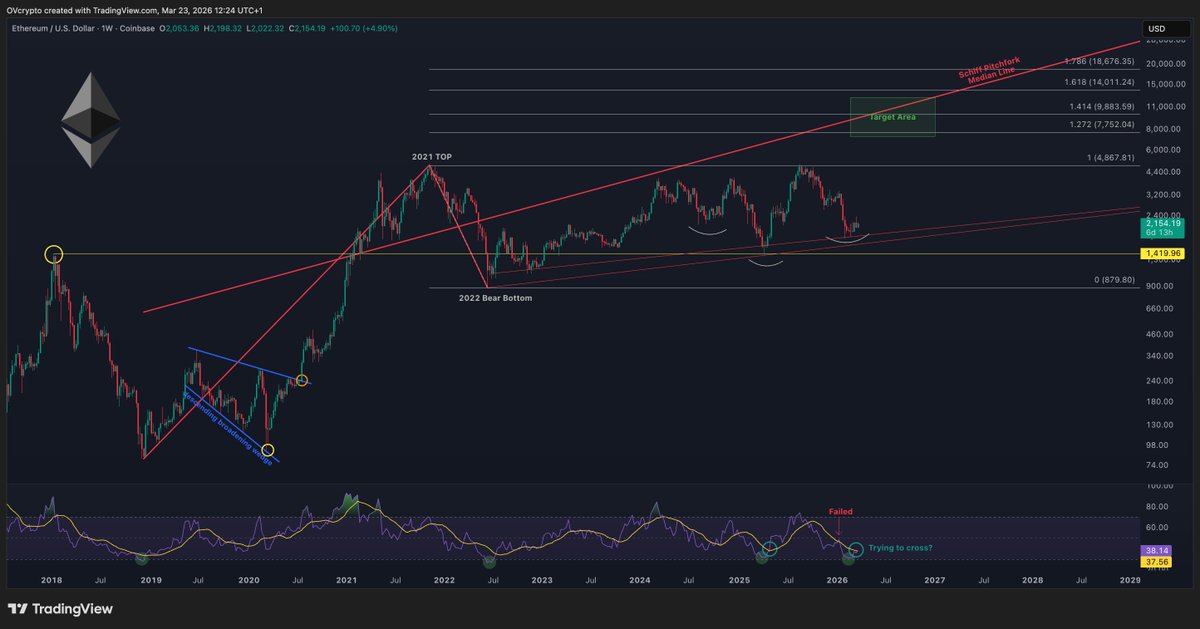The image size is (1200, 629).
Task: Open the USD currency selector
Action: pos(1157,29)
